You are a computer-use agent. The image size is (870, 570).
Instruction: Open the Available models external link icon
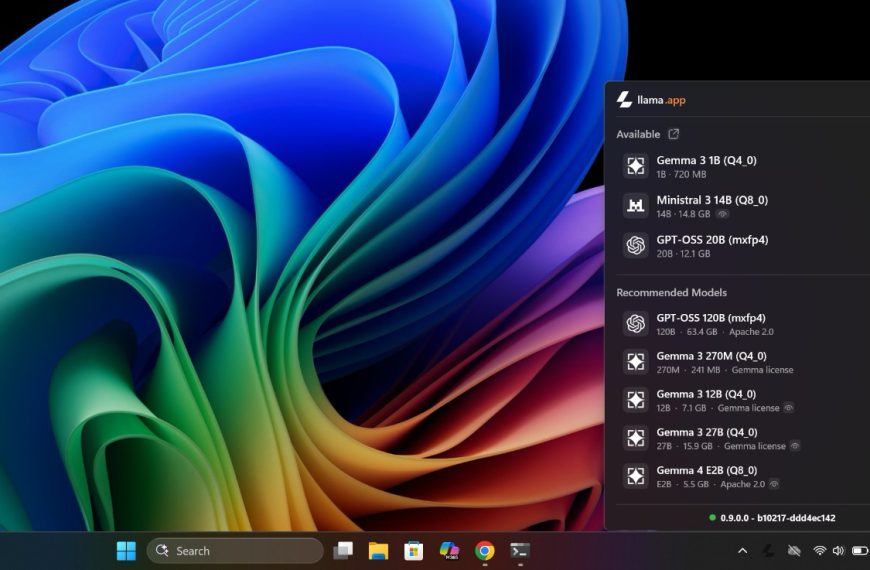coord(673,134)
